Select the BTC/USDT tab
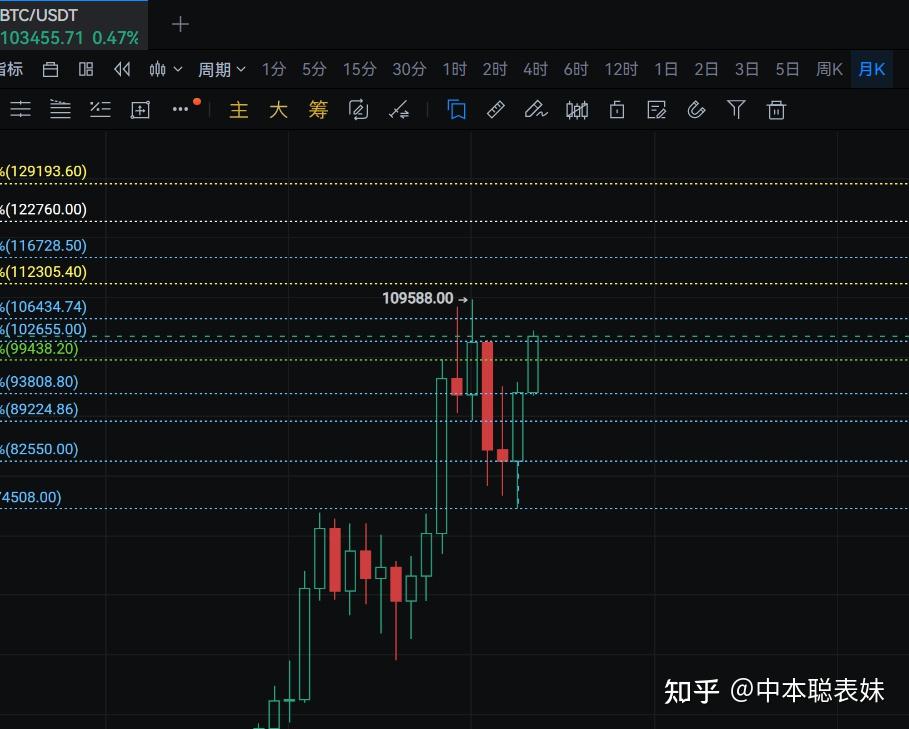909x729 pixels. (x=74, y=25)
